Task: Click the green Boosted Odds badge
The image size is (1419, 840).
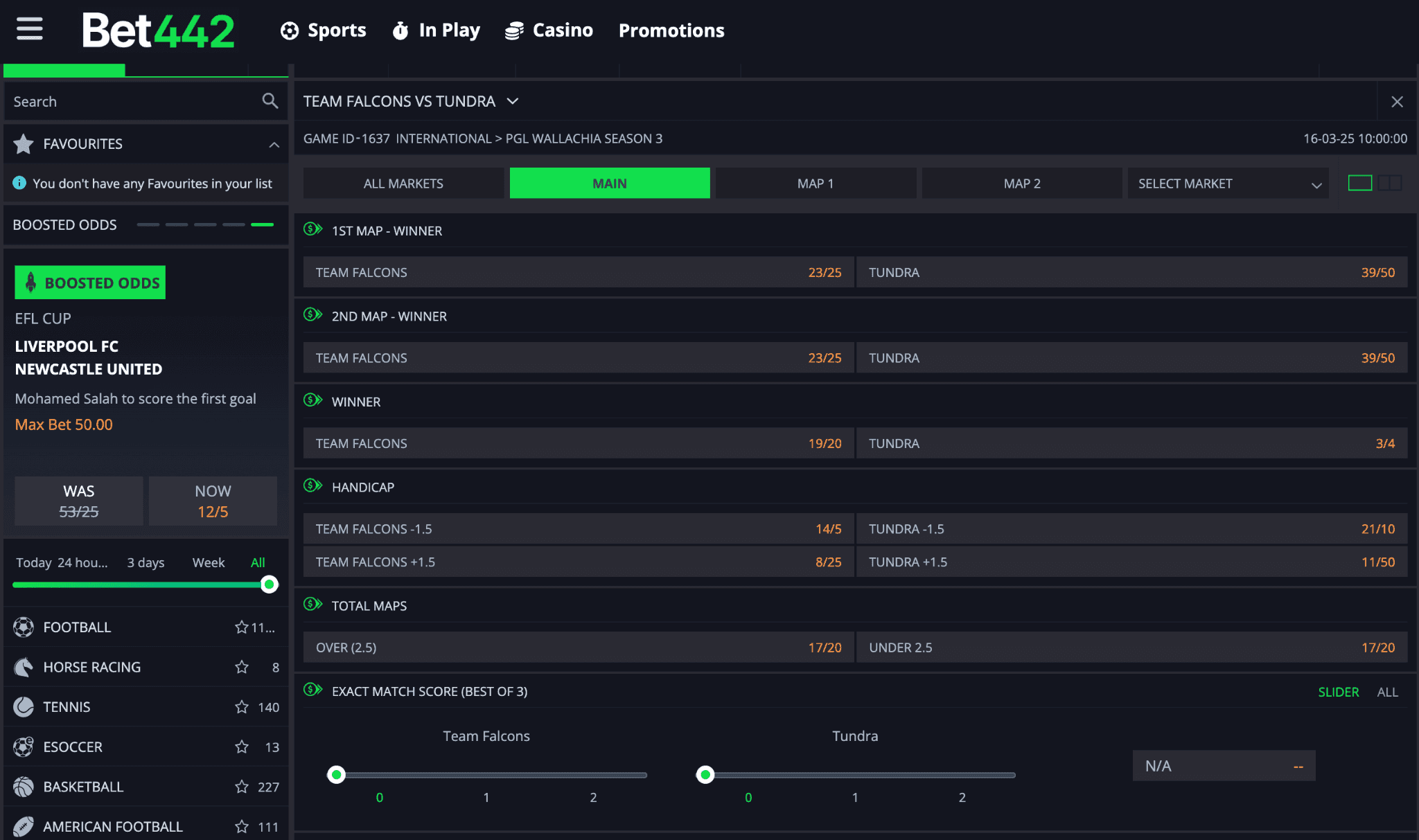Action: (90, 283)
